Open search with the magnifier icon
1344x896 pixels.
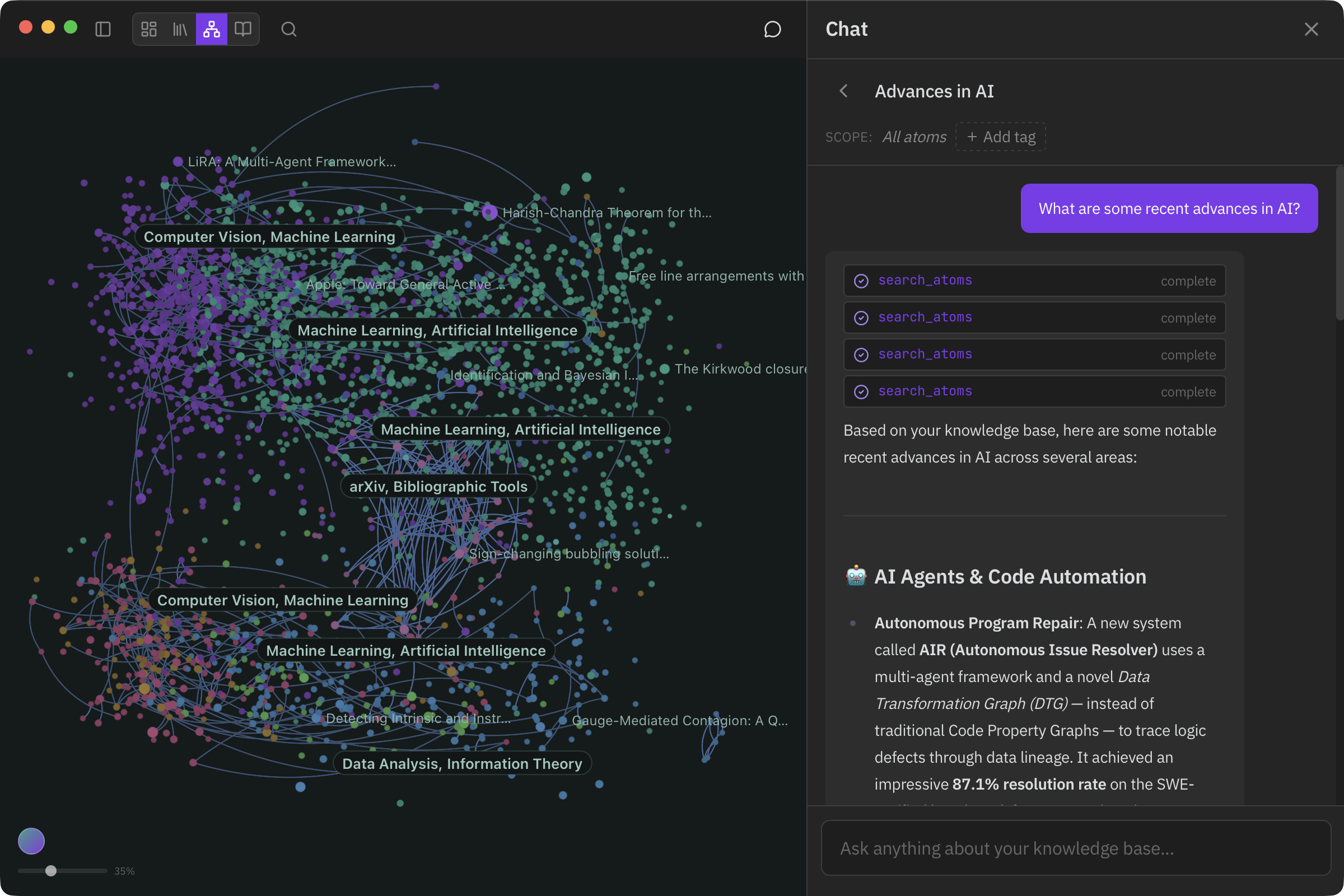pos(288,29)
